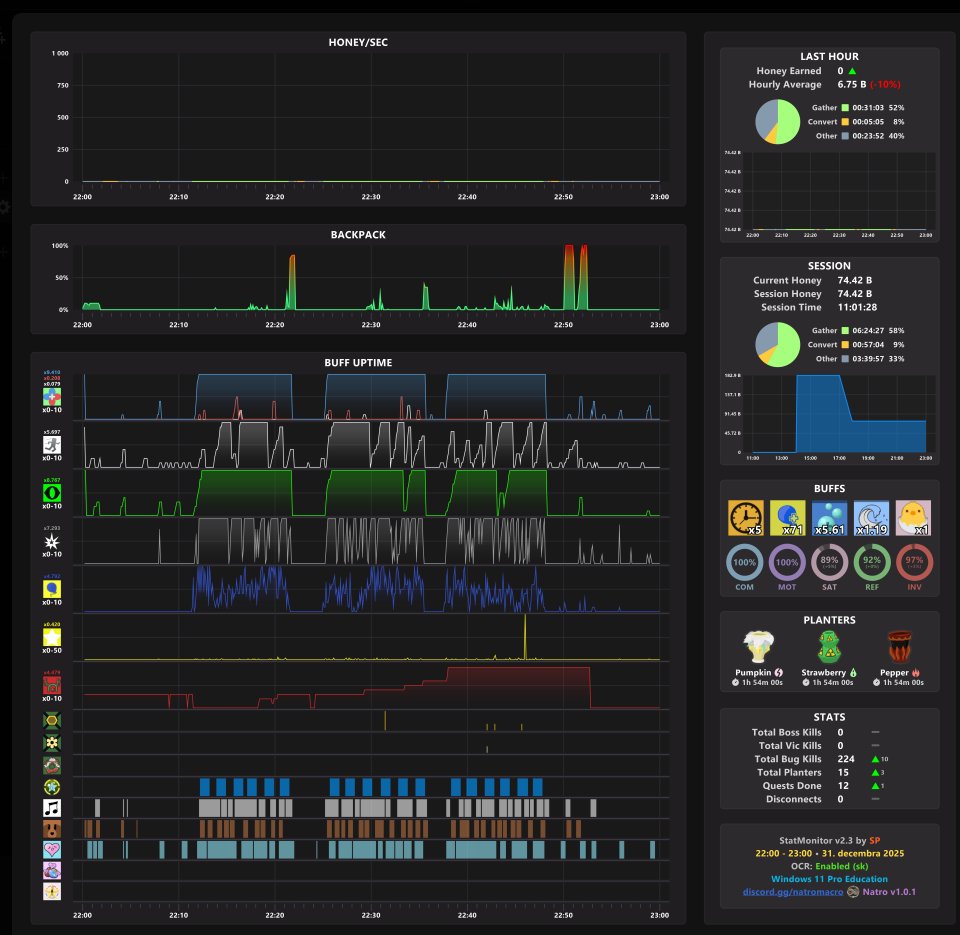Click the BUFF UPTIME chart title
Screen dimensions: 960x935
tap(358, 362)
